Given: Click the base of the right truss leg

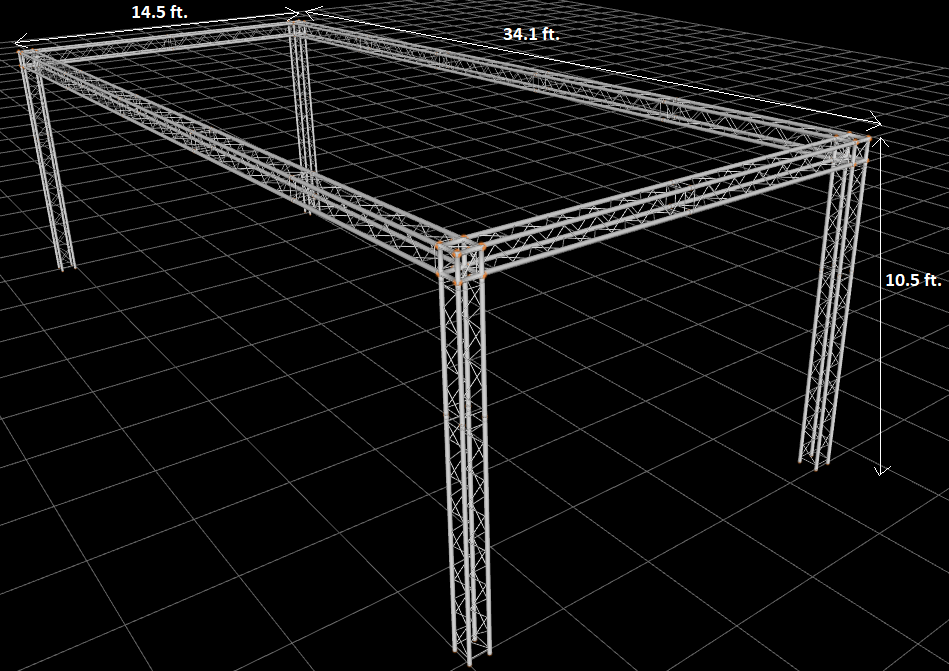Looking at the screenshot, I should click(x=813, y=463).
